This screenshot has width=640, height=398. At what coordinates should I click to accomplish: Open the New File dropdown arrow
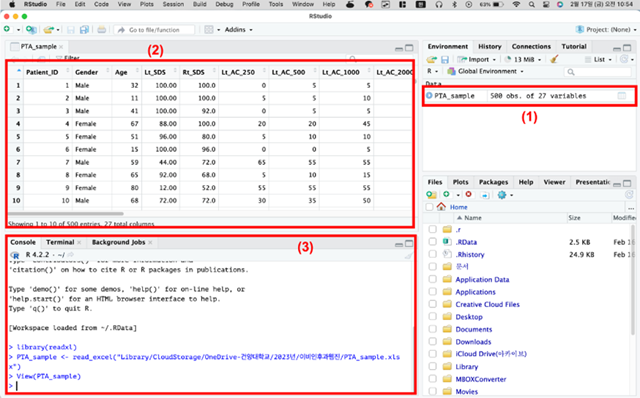point(18,30)
